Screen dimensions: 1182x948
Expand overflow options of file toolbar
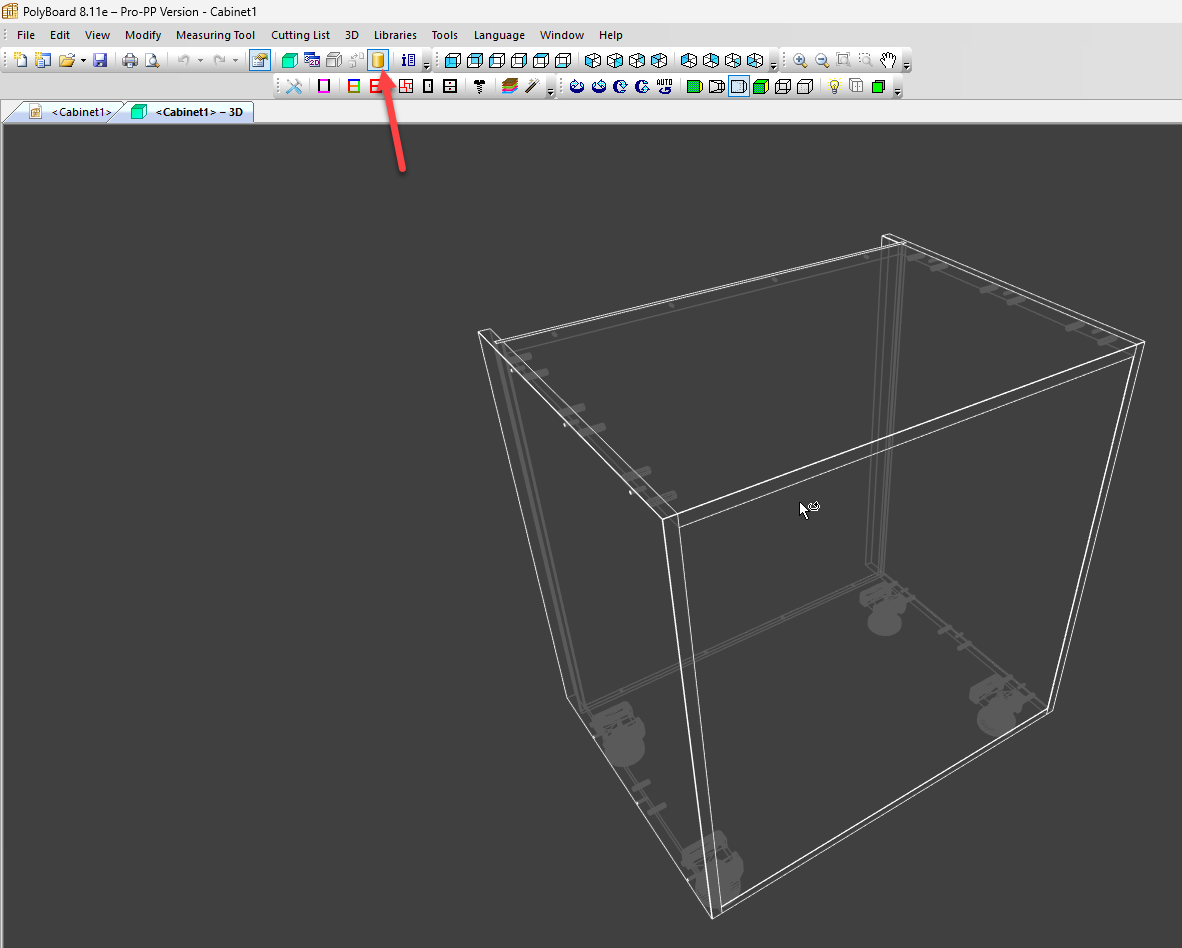426,64
